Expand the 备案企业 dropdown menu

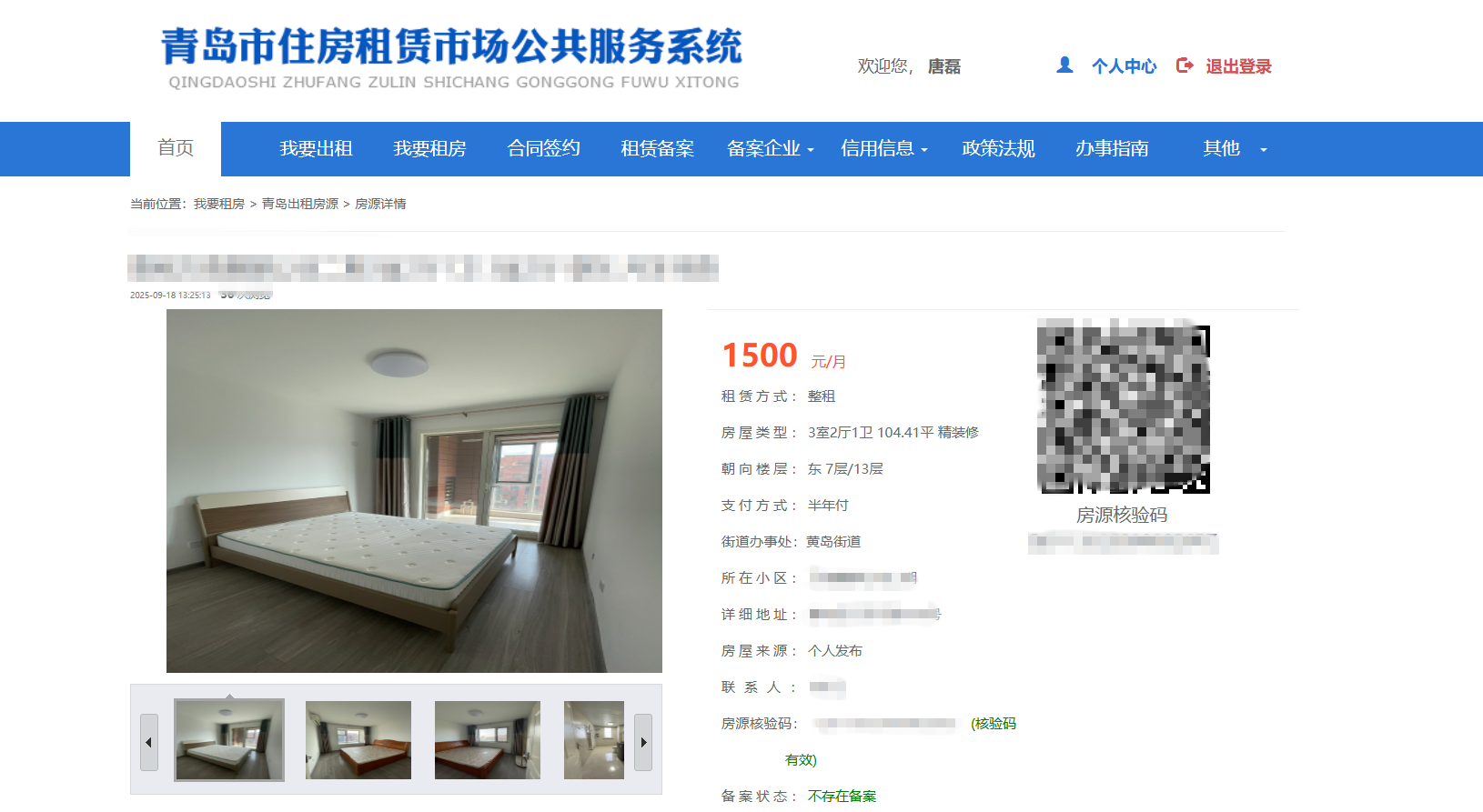(771, 148)
